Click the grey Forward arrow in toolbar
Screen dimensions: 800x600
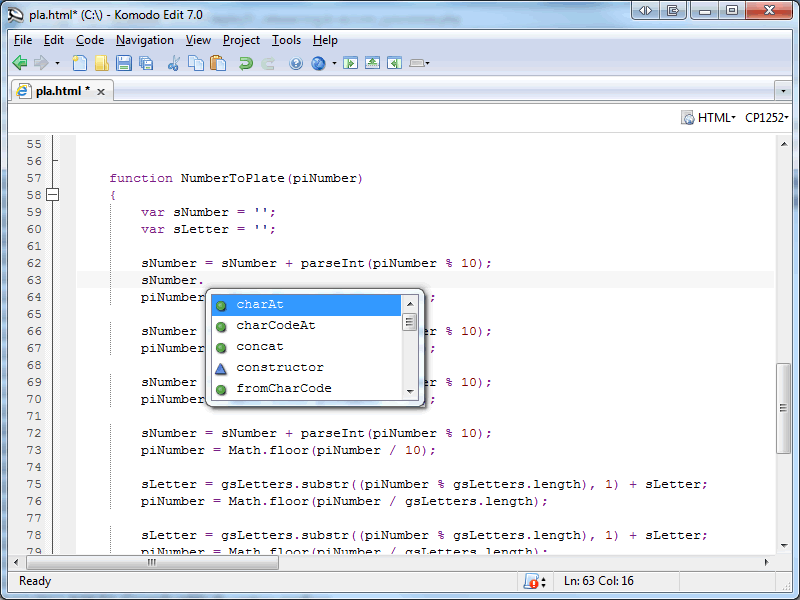coord(41,63)
